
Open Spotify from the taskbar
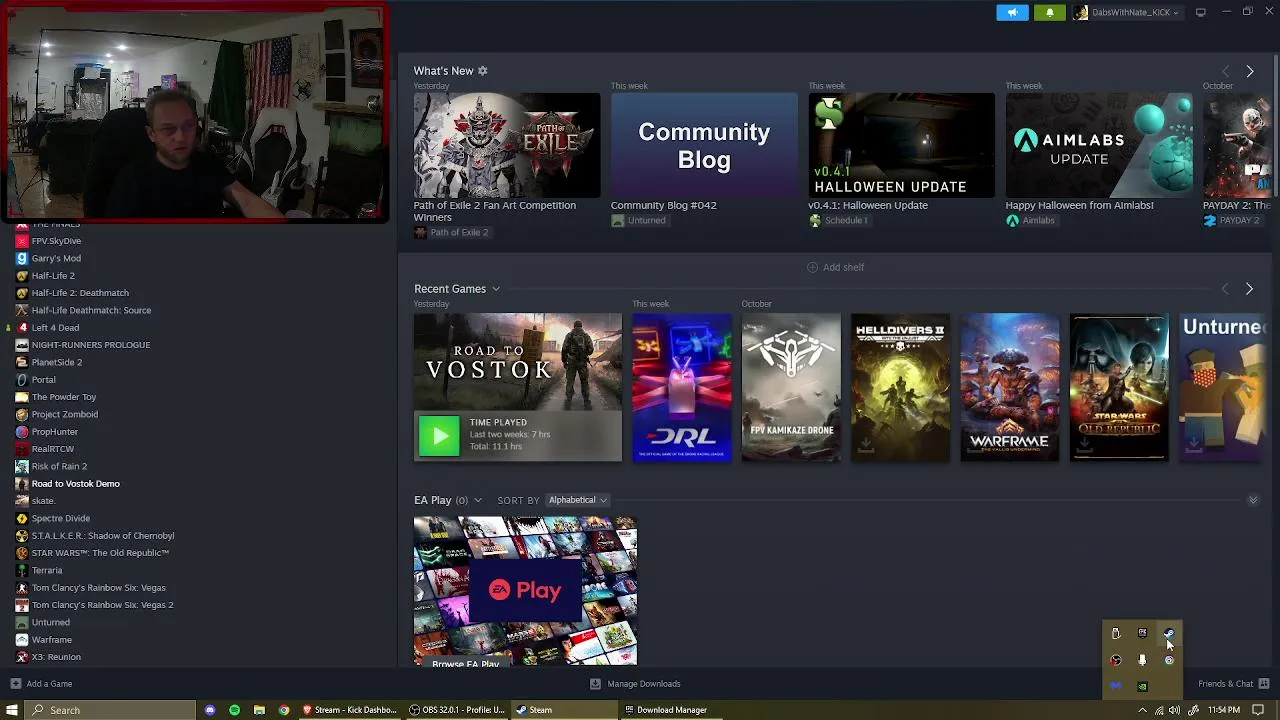coord(234,710)
